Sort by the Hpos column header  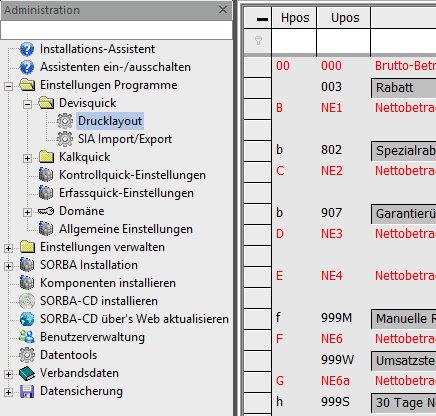coord(294,18)
